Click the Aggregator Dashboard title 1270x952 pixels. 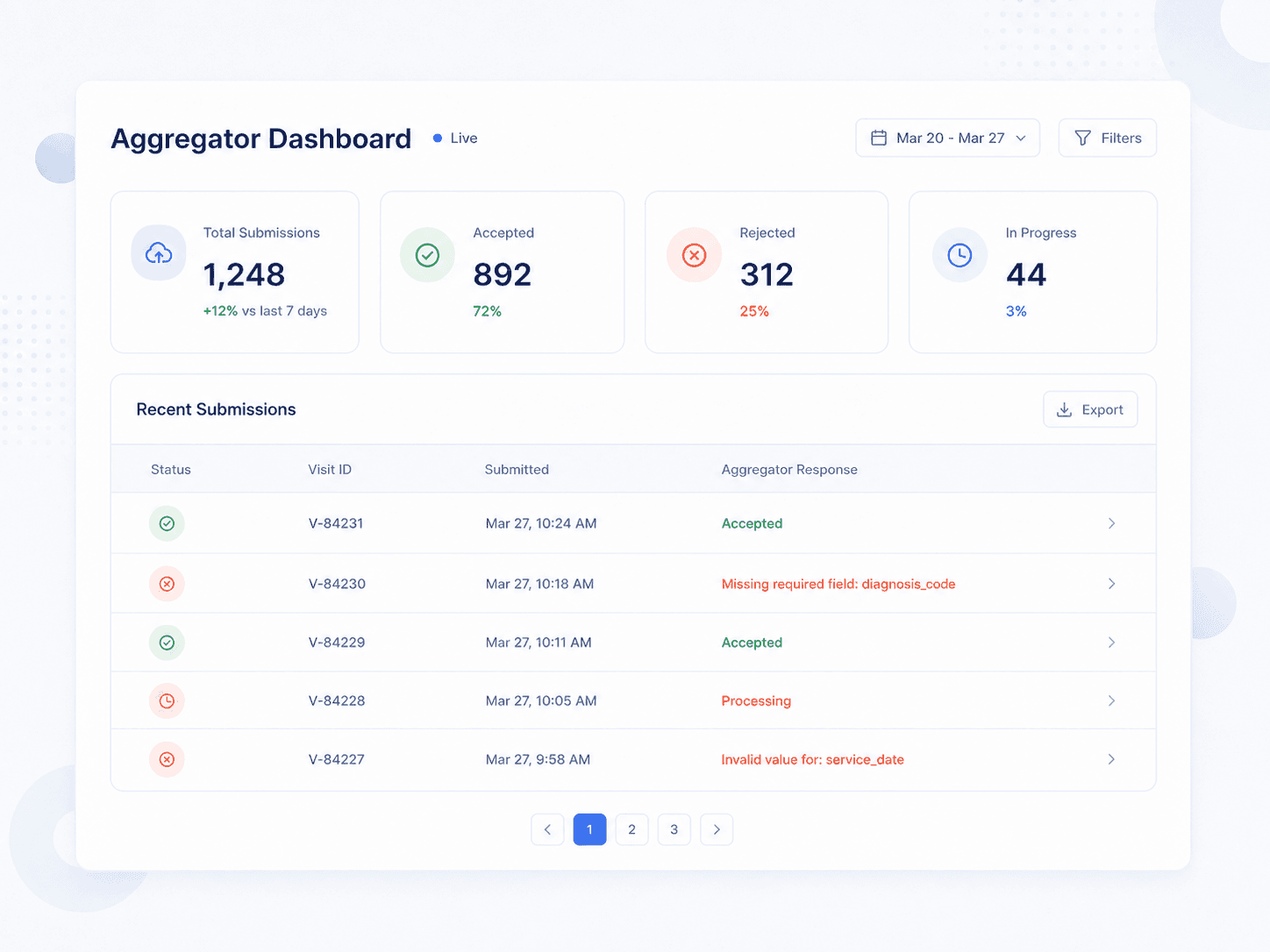261,139
